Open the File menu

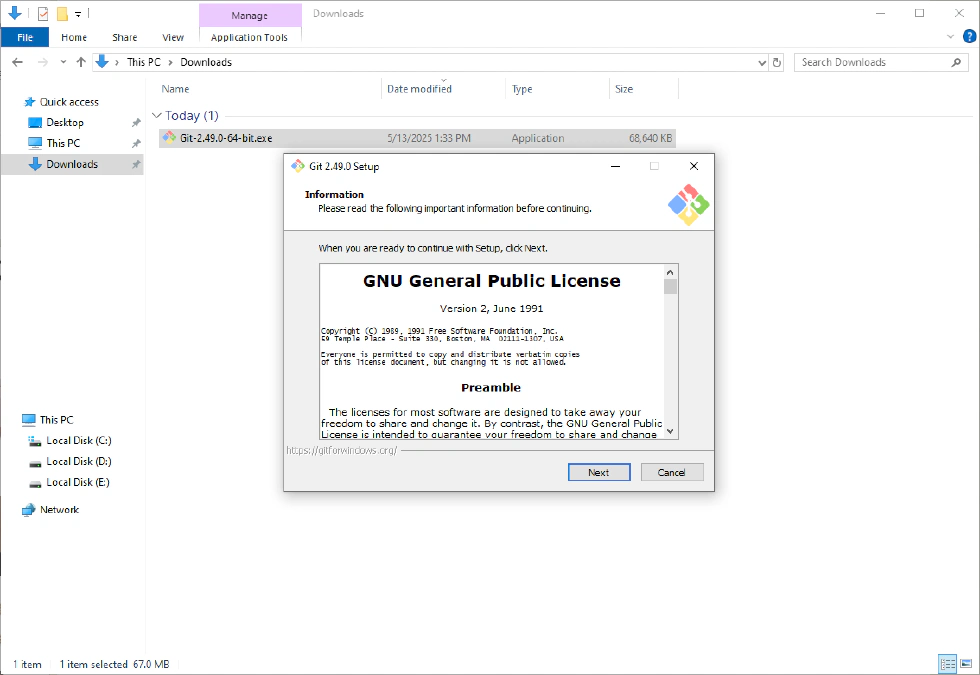pos(25,37)
